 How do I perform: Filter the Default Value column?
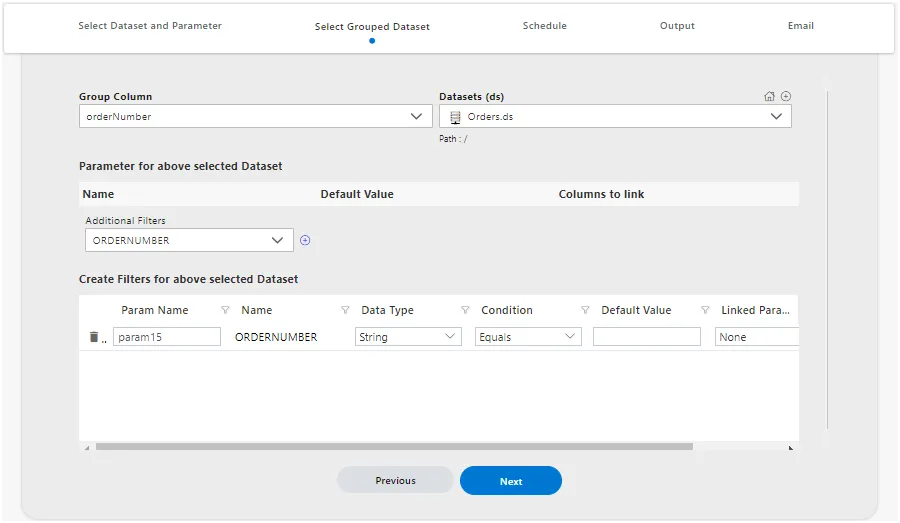click(x=705, y=310)
